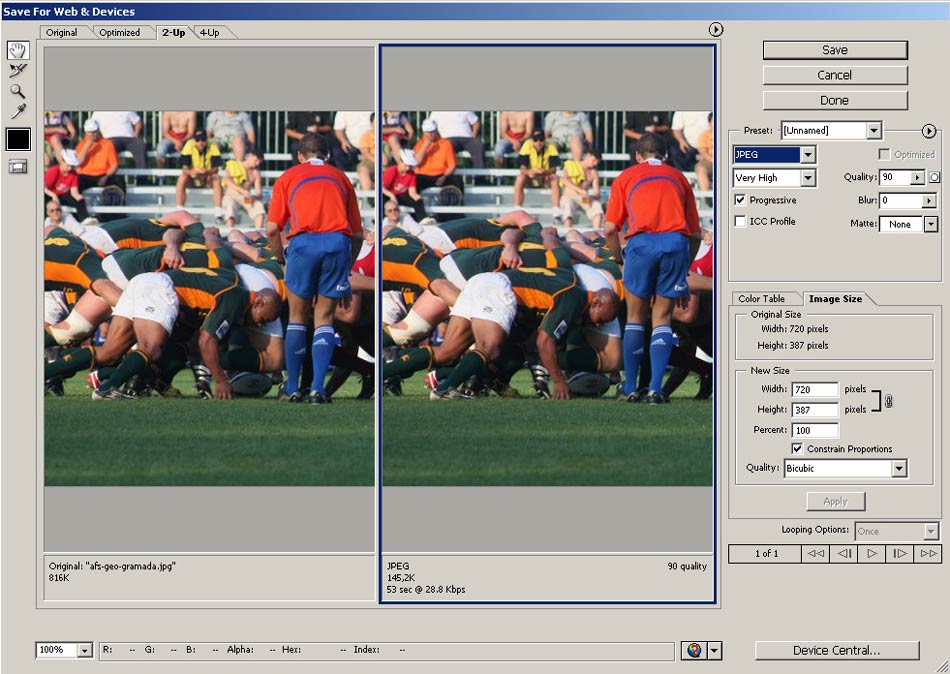Screen dimensions: 950x674
Task: Select the Slice Select tool
Action: 18,71
